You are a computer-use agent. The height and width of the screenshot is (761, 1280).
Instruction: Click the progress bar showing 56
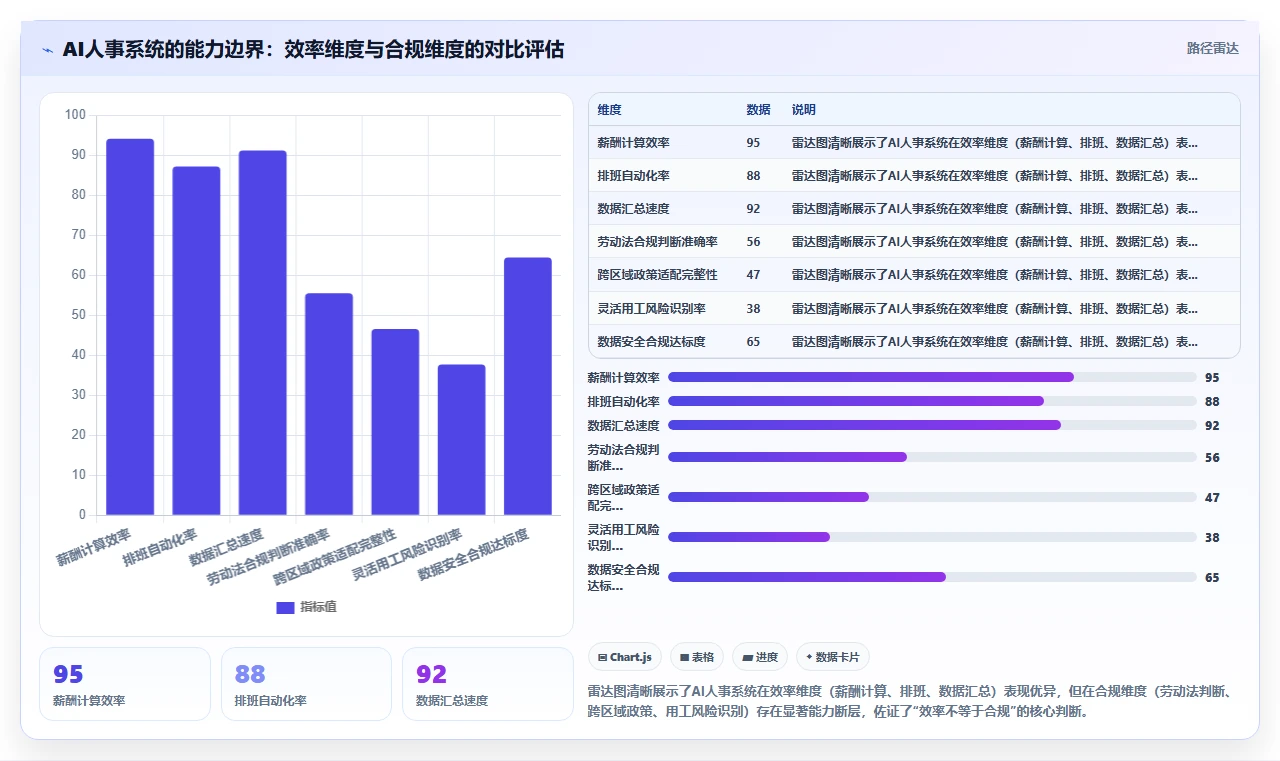[x=932, y=457]
